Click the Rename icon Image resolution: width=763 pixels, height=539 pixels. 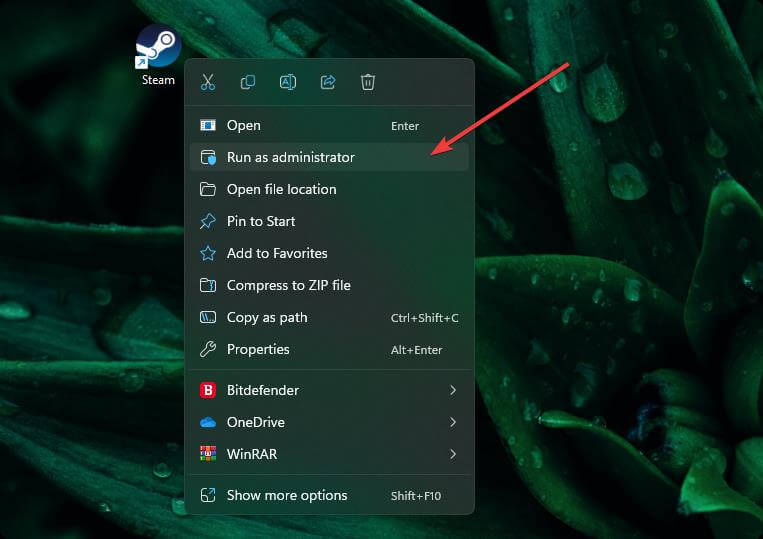pos(288,82)
